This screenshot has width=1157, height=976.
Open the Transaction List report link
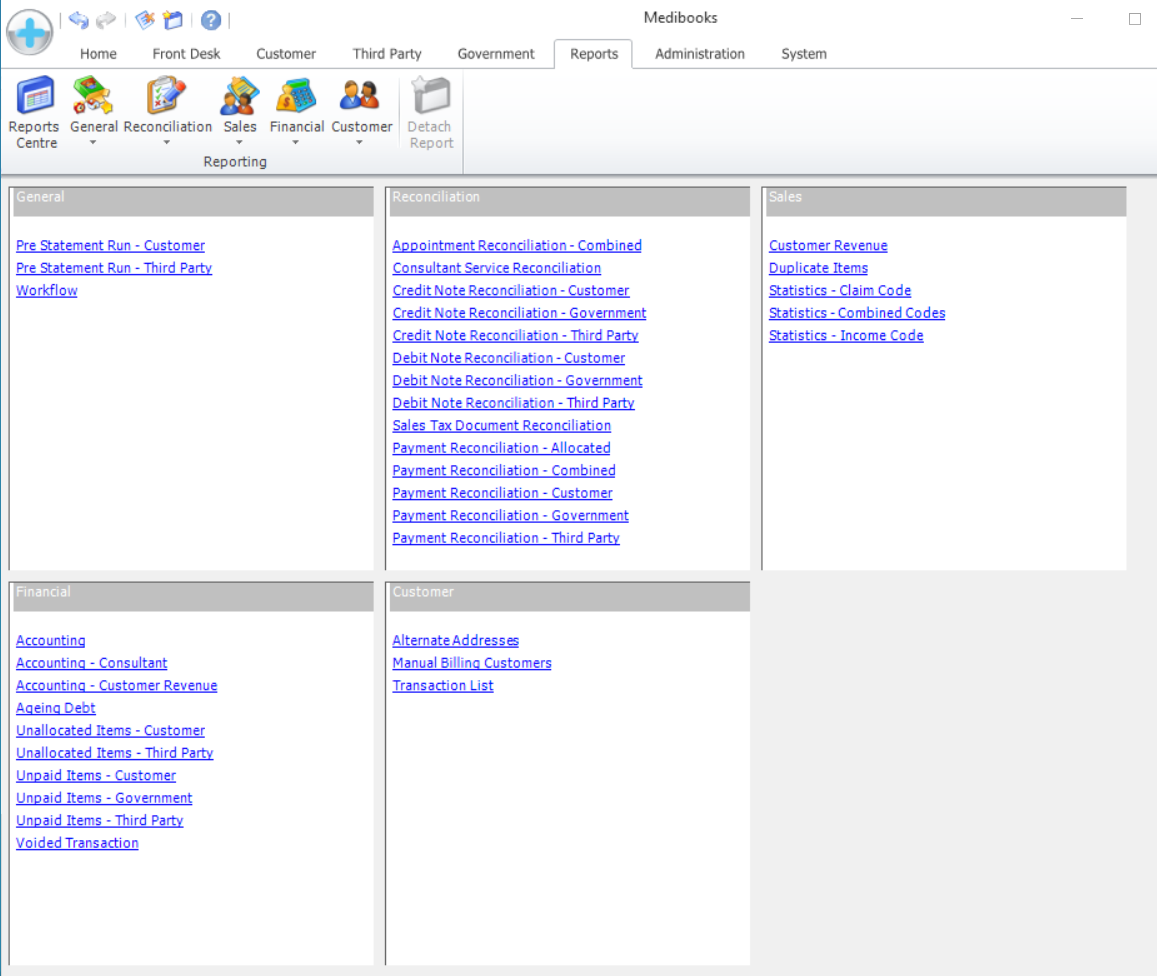coord(443,685)
